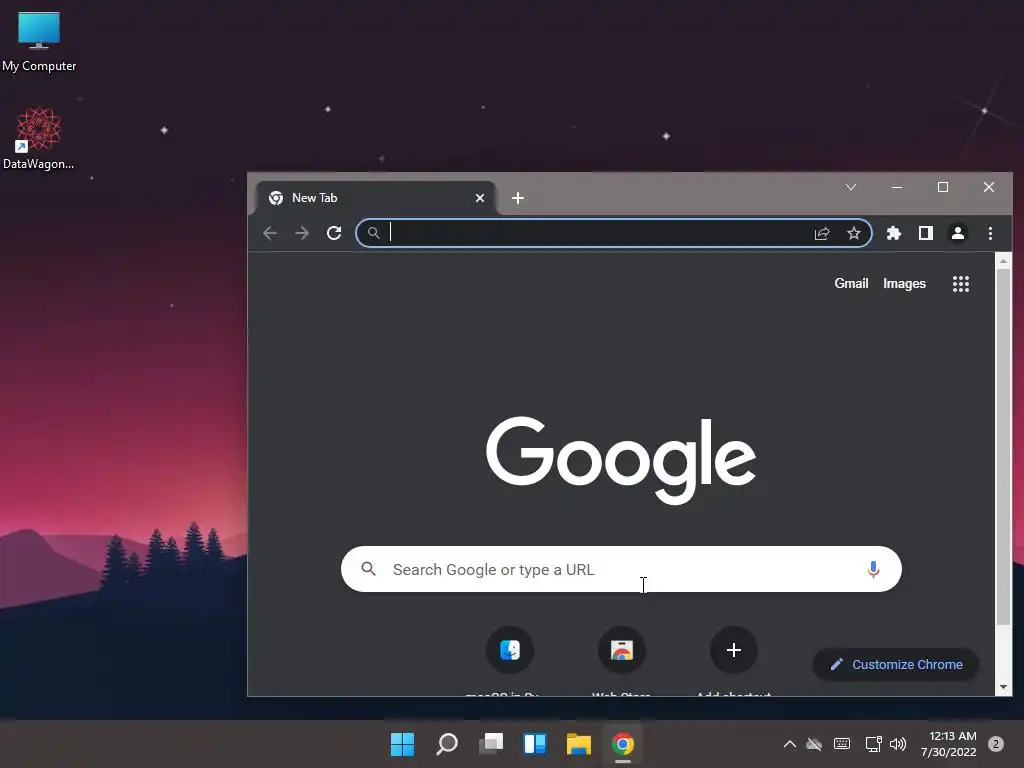Viewport: 1024px width, 768px height.
Task: Open Widgets from the taskbar
Action: 535,744
